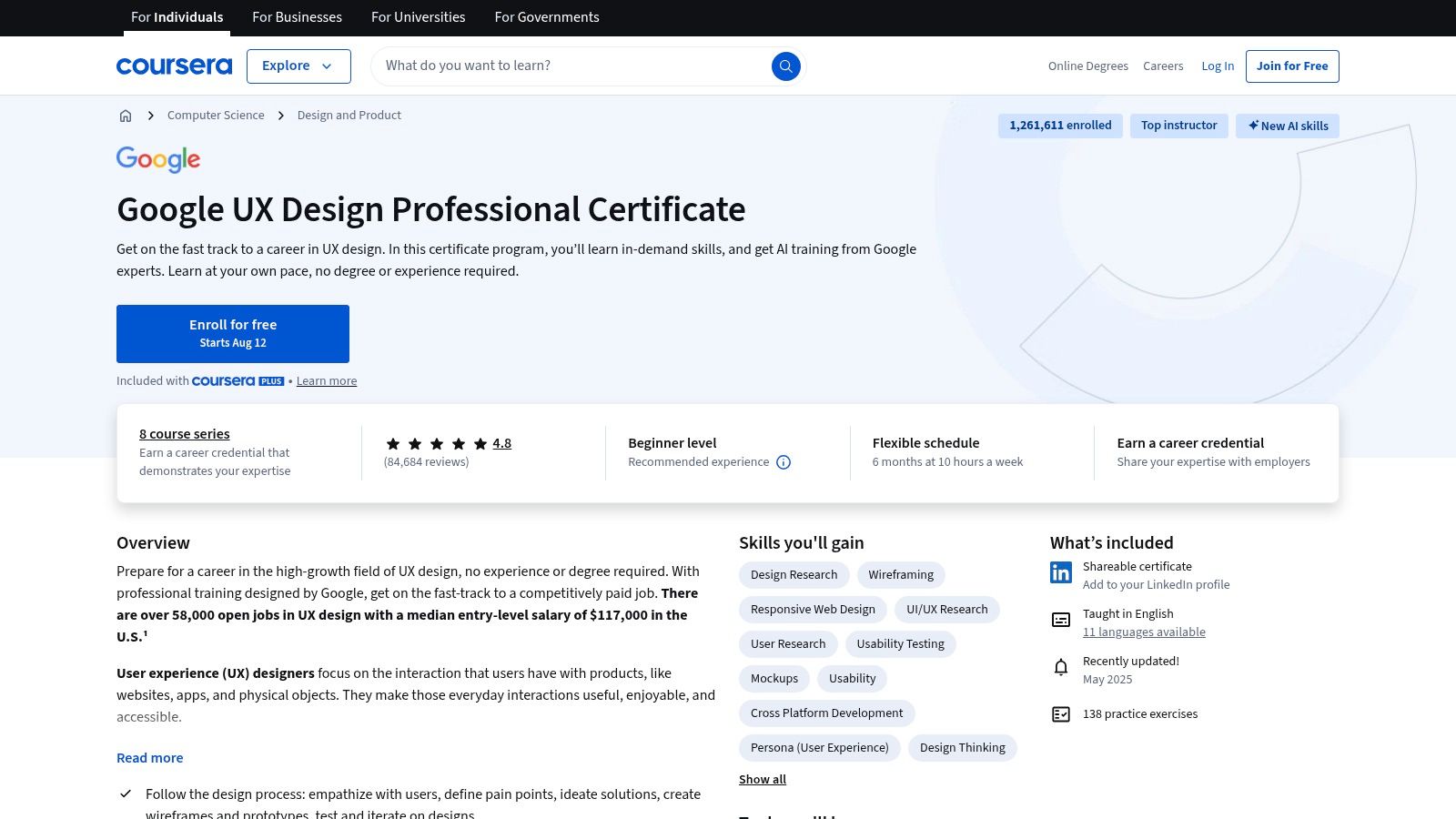
Task: Click the Wireframing skill tag
Action: pyautogui.click(x=901, y=575)
